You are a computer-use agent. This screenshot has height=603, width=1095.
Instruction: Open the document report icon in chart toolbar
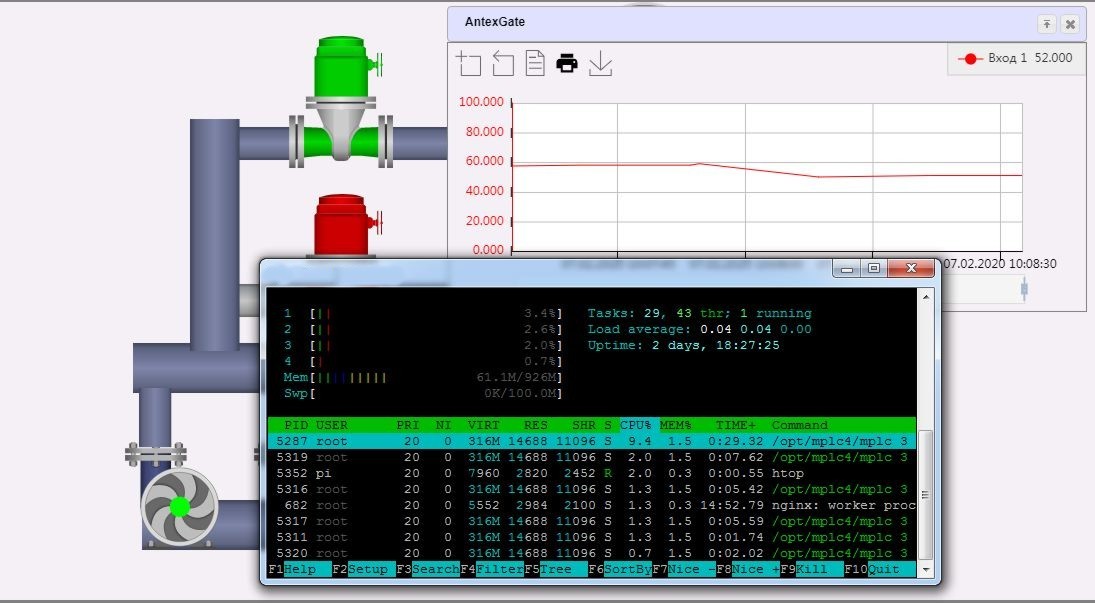coord(535,64)
